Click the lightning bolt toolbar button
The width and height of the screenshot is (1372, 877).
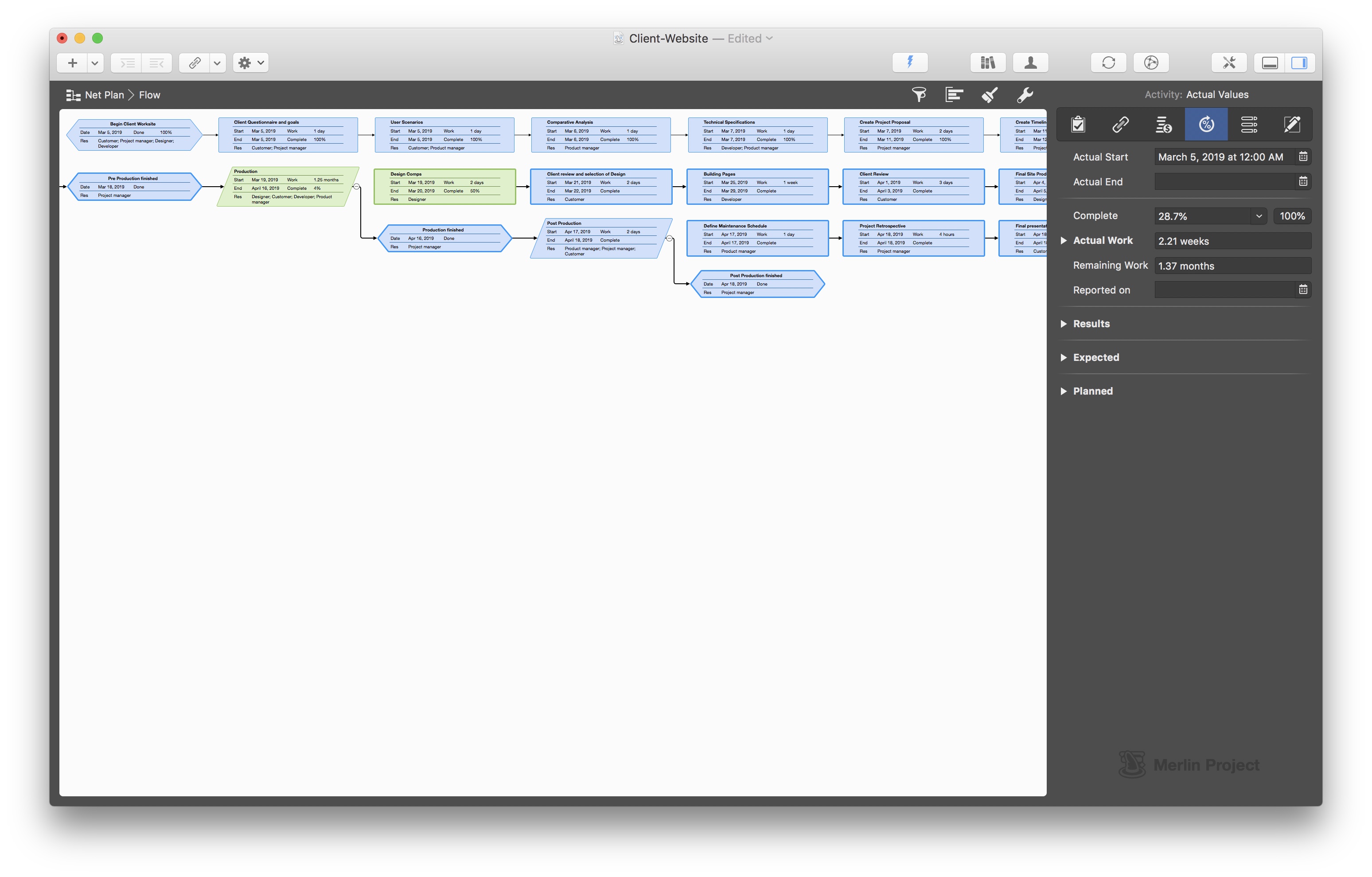click(910, 63)
